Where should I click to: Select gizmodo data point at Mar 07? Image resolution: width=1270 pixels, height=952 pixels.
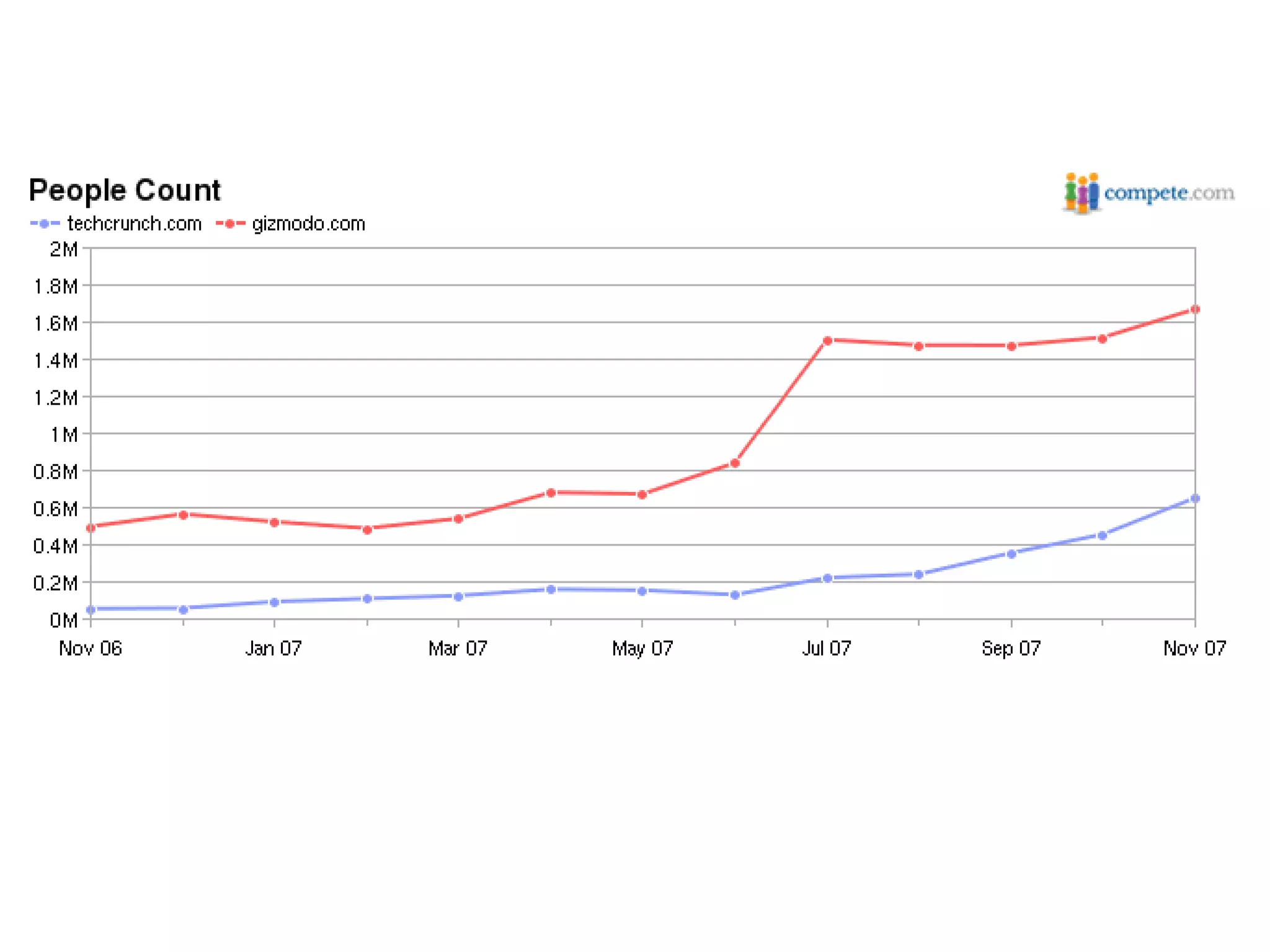[x=458, y=519]
